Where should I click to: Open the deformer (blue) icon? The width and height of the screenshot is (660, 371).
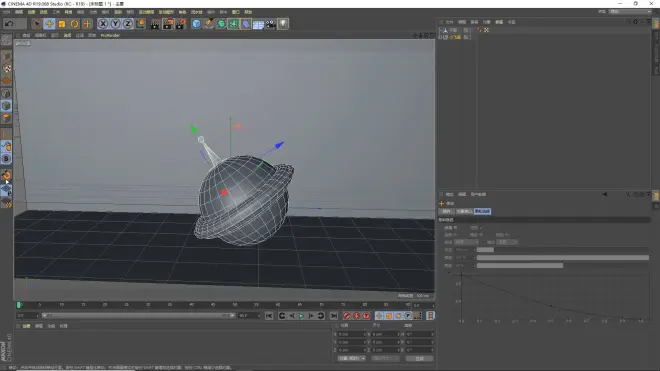coord(246,24)
